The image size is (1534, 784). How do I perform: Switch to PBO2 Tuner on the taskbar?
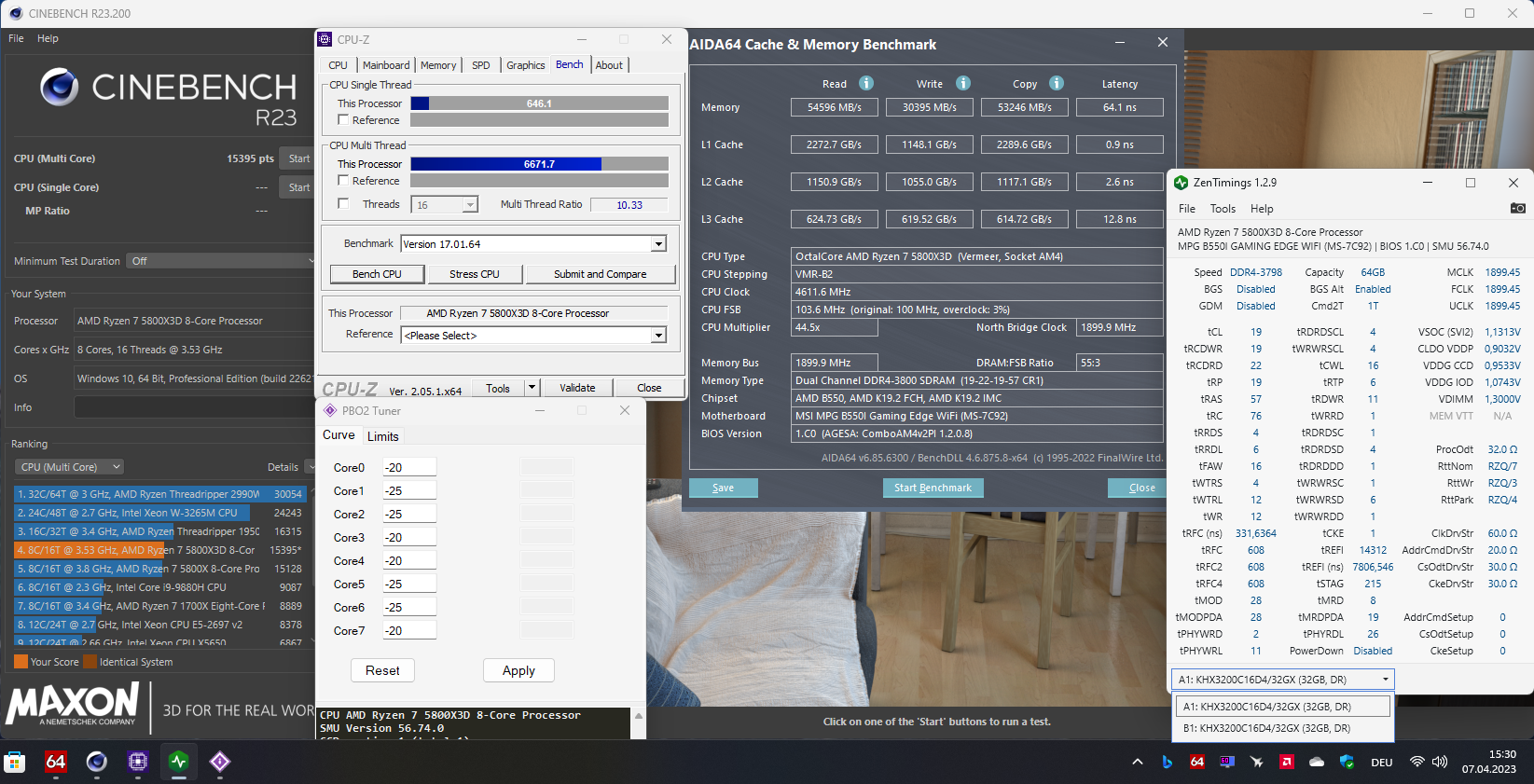coord(220,762)
